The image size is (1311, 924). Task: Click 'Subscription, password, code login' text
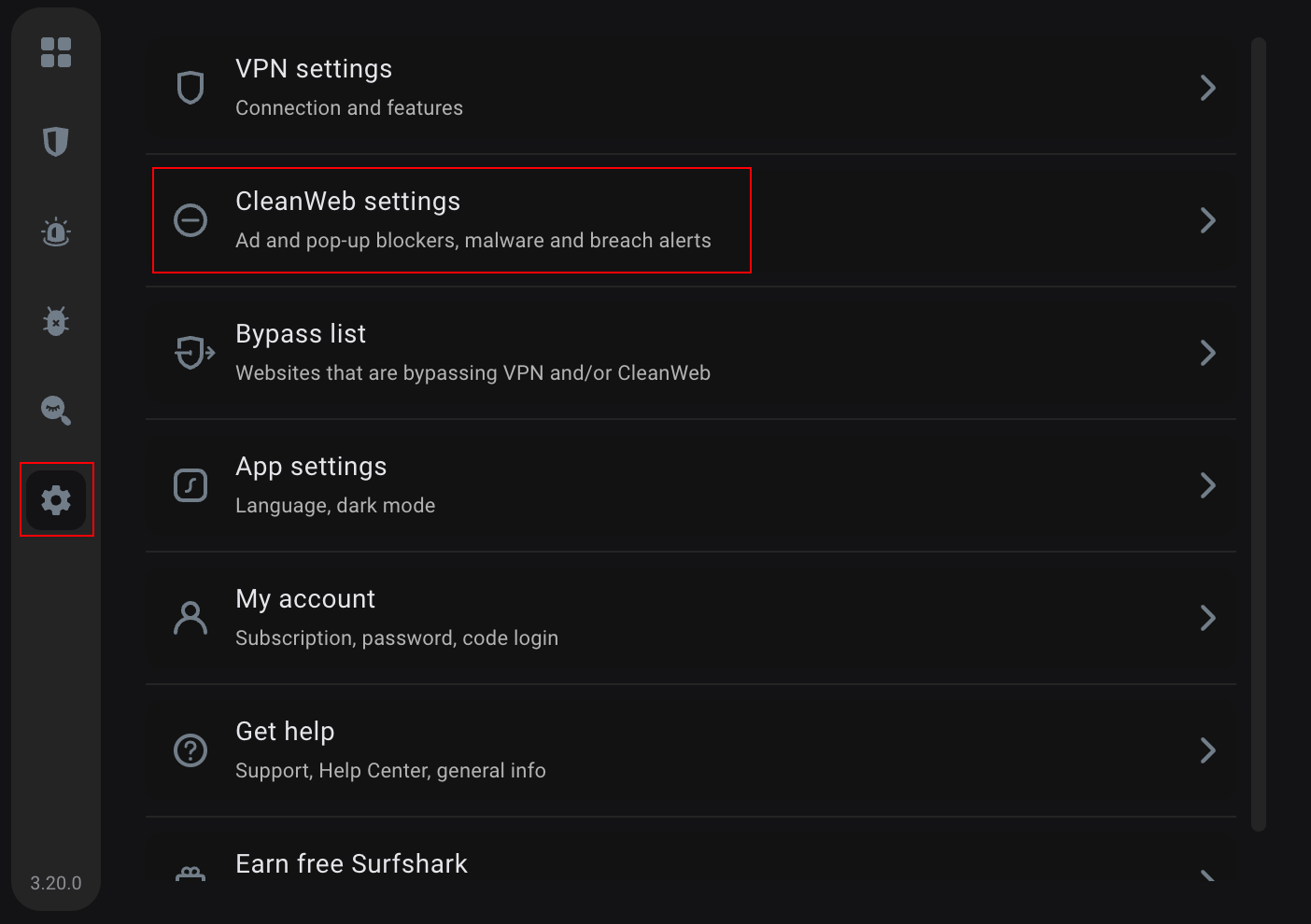(x=397, y=638)
